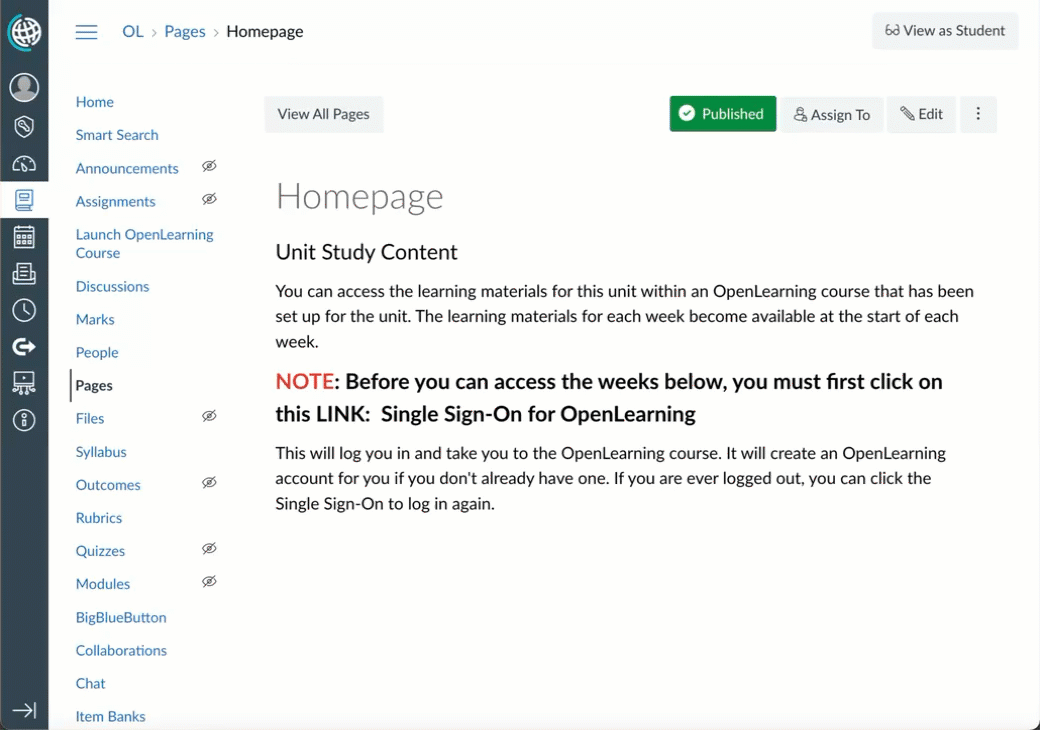The image size is (1040, 730).
Task: Open the Help info icon
Action: click(x=24, y=420)
